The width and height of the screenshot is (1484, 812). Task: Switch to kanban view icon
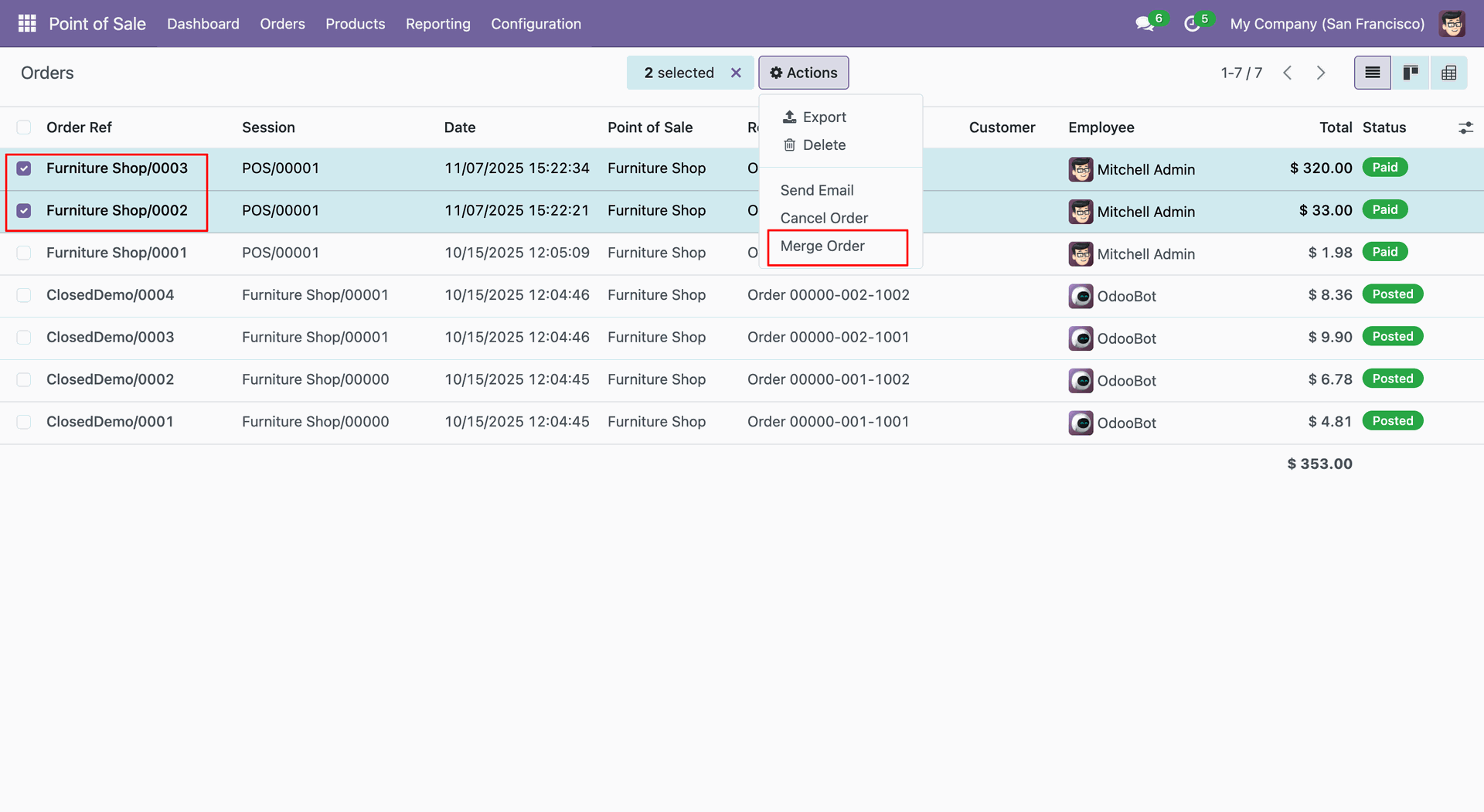tap(1411, 73)
